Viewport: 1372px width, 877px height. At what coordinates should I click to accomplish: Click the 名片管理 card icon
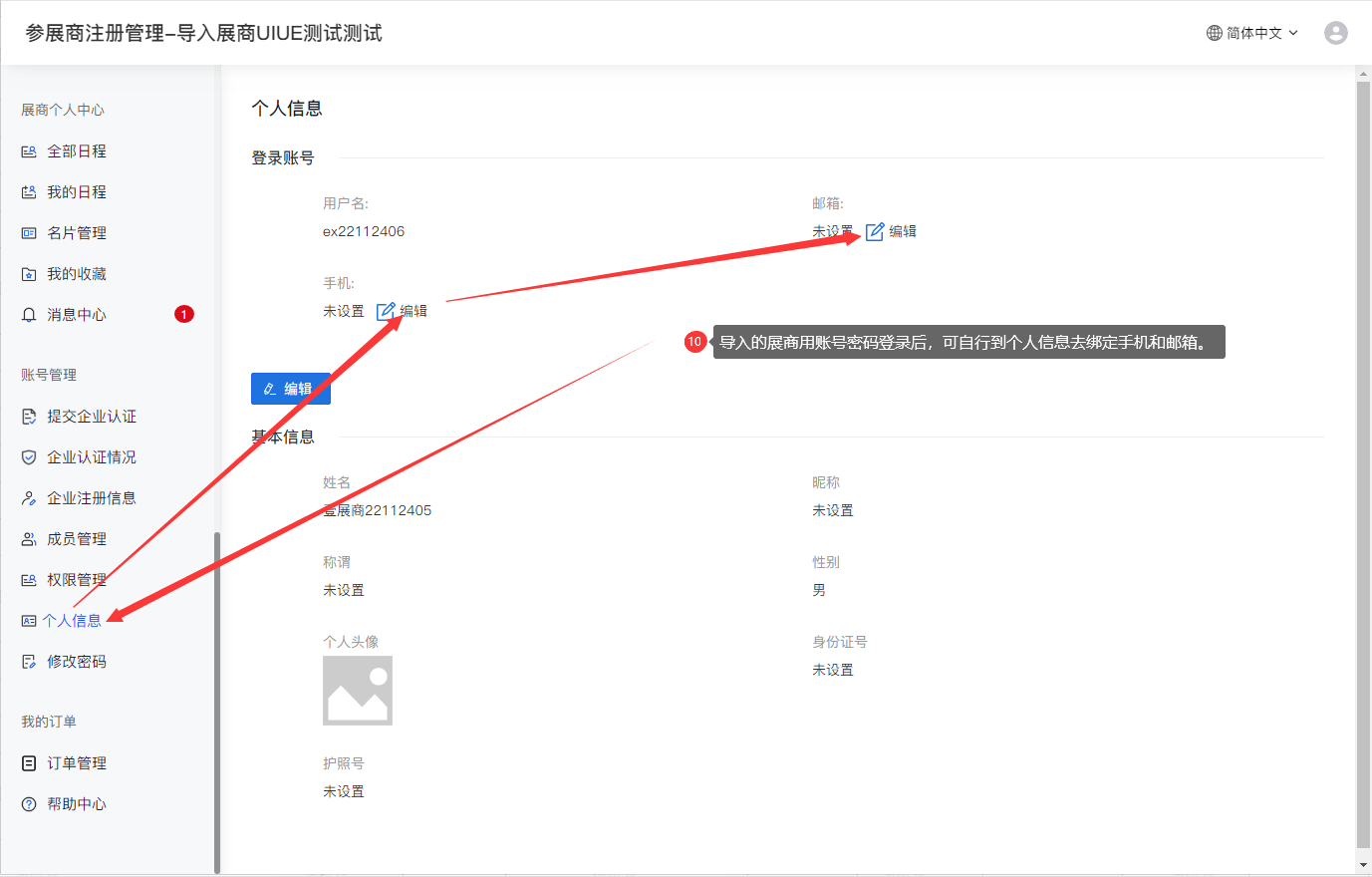click(29, 233)
